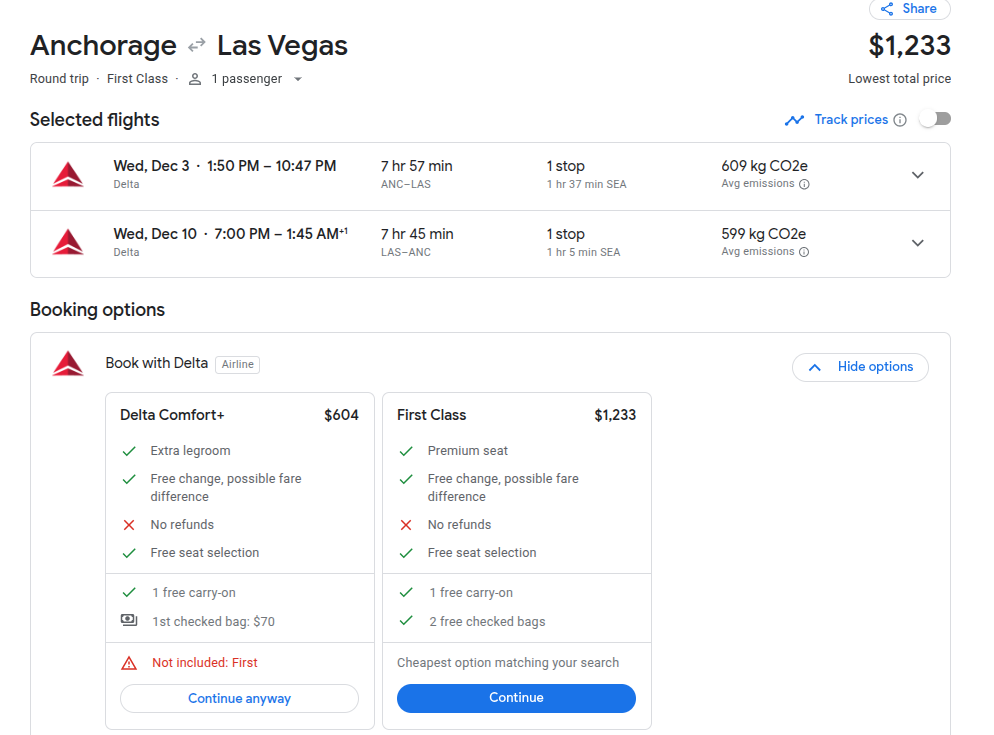Click the passenger person icon

click(196, 79)
